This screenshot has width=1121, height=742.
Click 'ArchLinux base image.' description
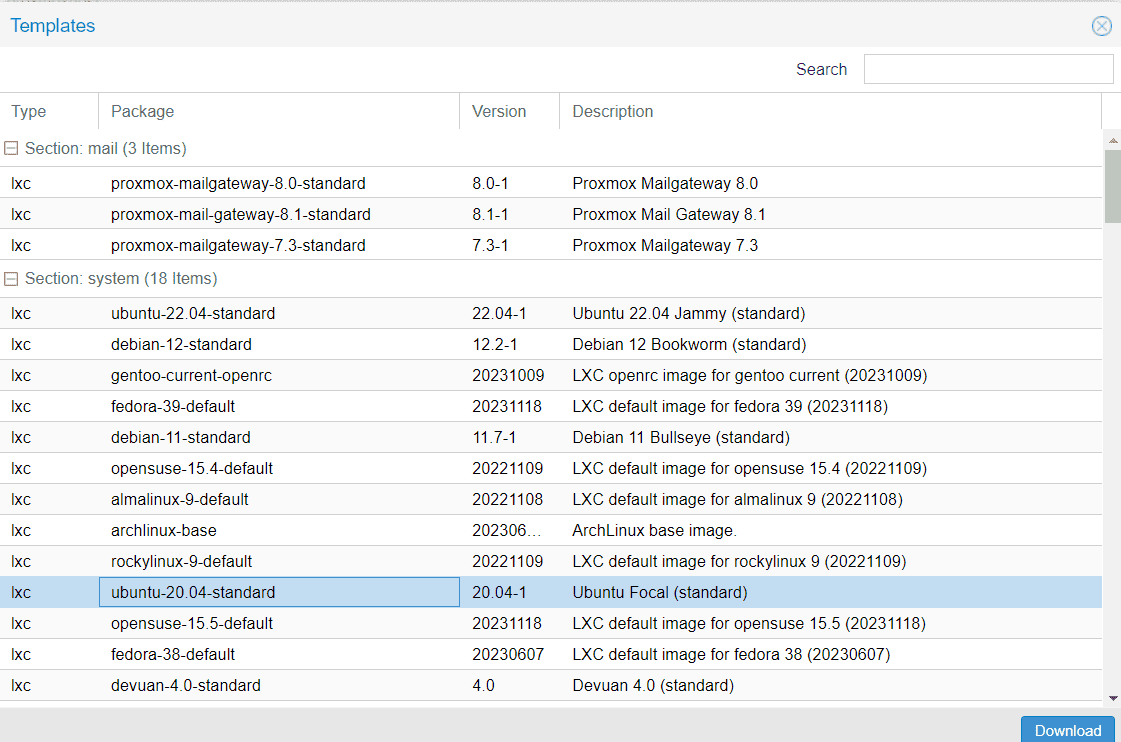pyautogui.click(x=654, y=530)
